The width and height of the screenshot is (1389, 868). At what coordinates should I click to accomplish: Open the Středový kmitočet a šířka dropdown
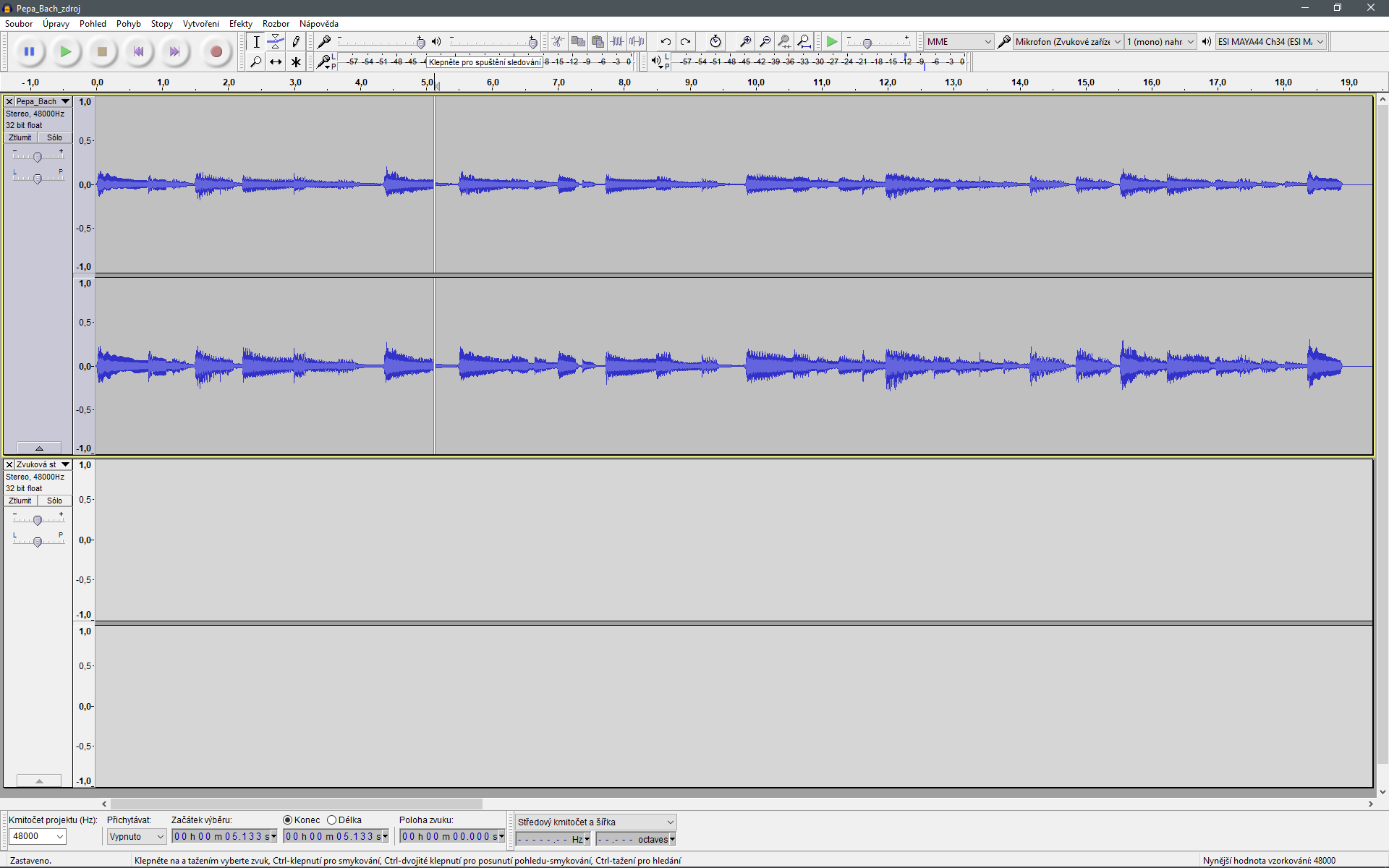coord(595,822)
